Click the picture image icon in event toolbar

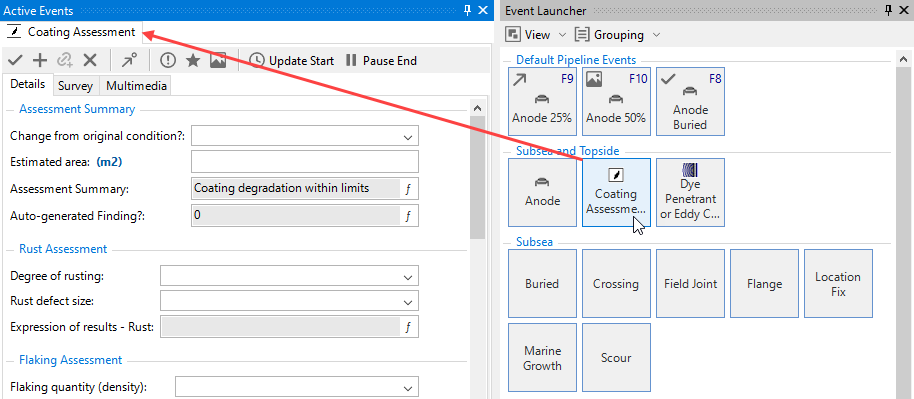coord(218,60)
